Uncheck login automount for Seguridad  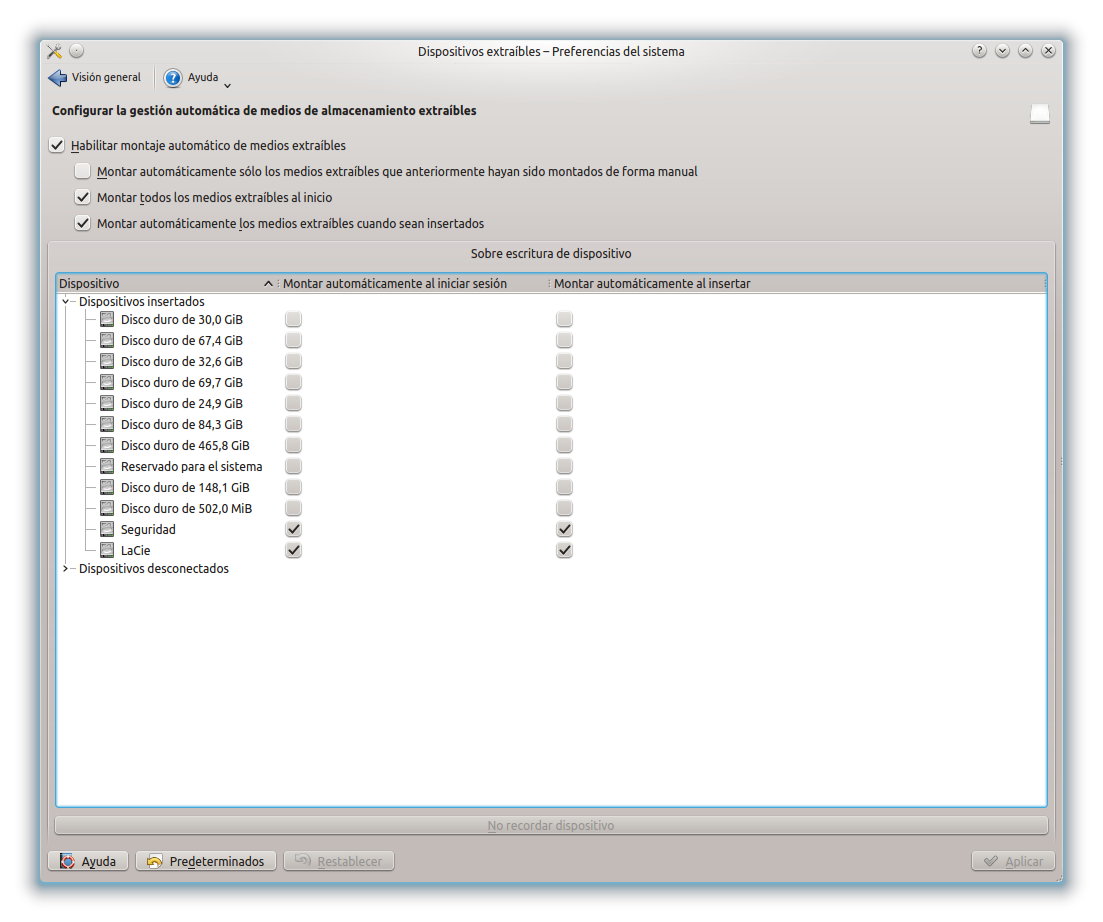pos(293,530)
